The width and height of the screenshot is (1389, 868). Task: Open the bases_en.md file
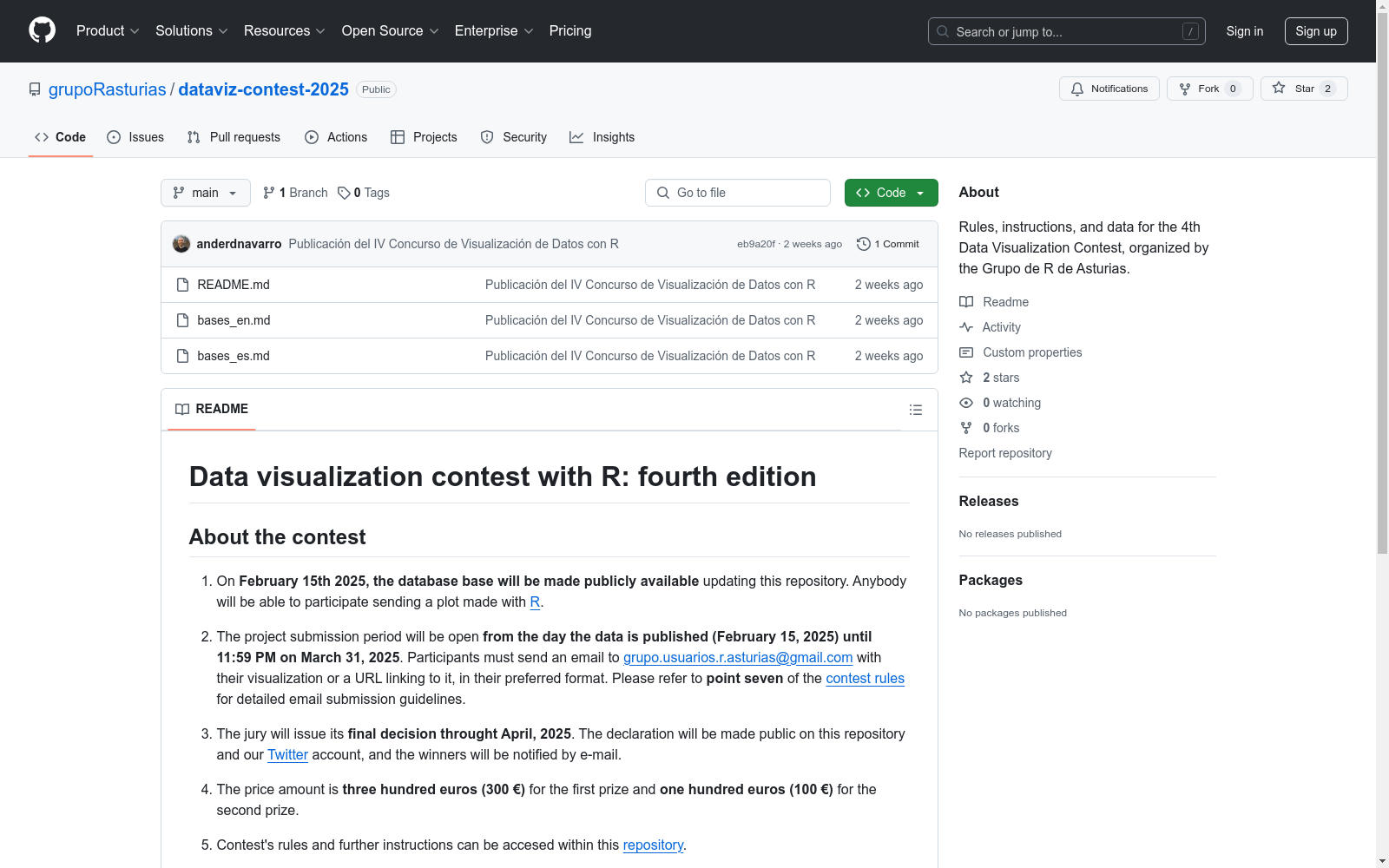point(234,320)
